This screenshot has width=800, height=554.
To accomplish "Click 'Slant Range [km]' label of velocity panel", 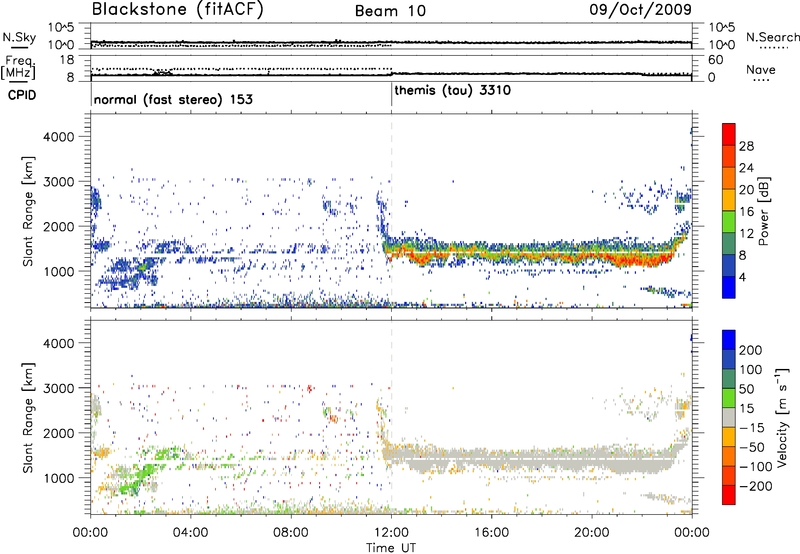I will [x=28, y=417].
